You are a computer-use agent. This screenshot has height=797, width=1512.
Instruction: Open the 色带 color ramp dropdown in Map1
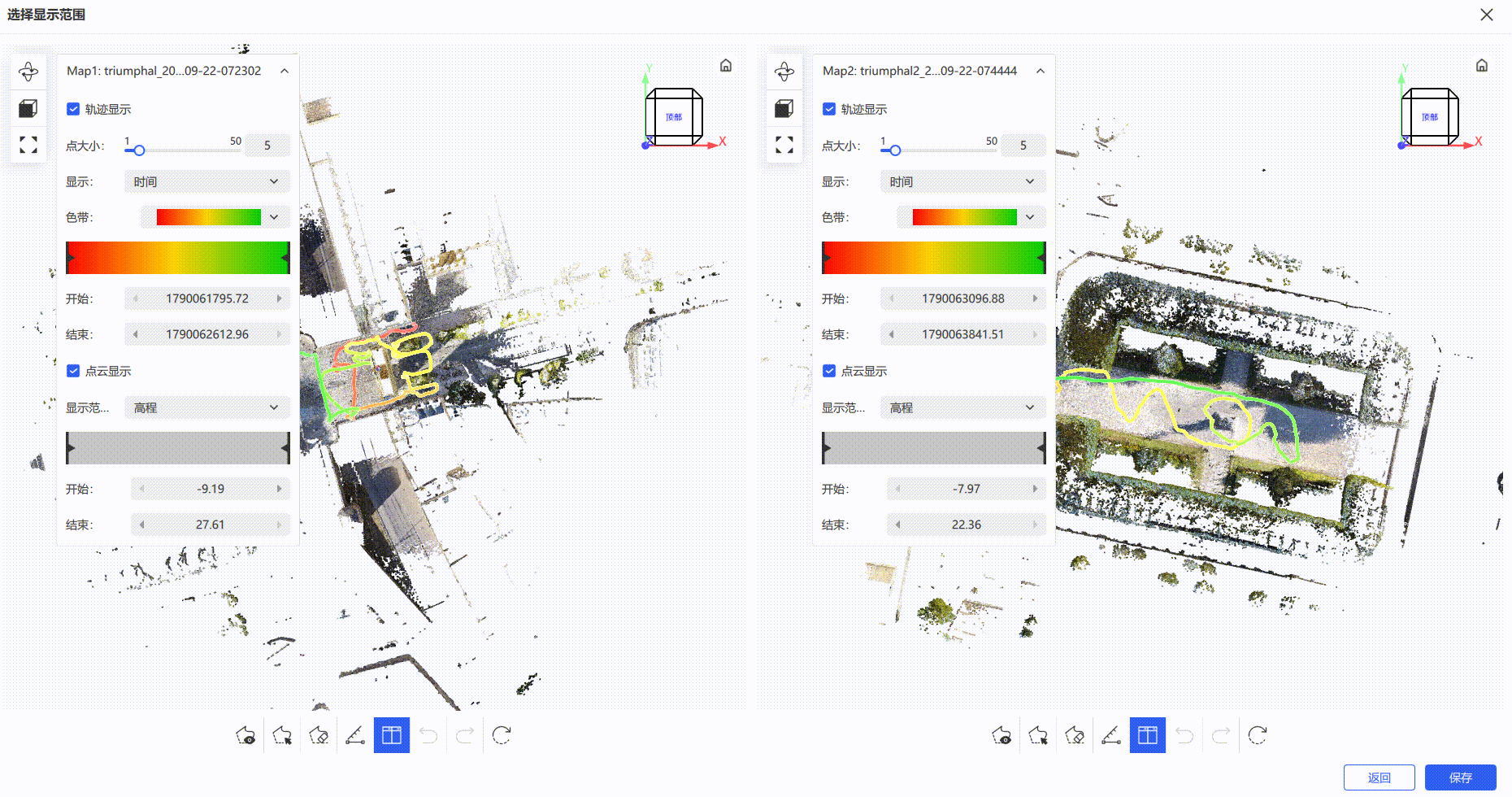point(215,217)
